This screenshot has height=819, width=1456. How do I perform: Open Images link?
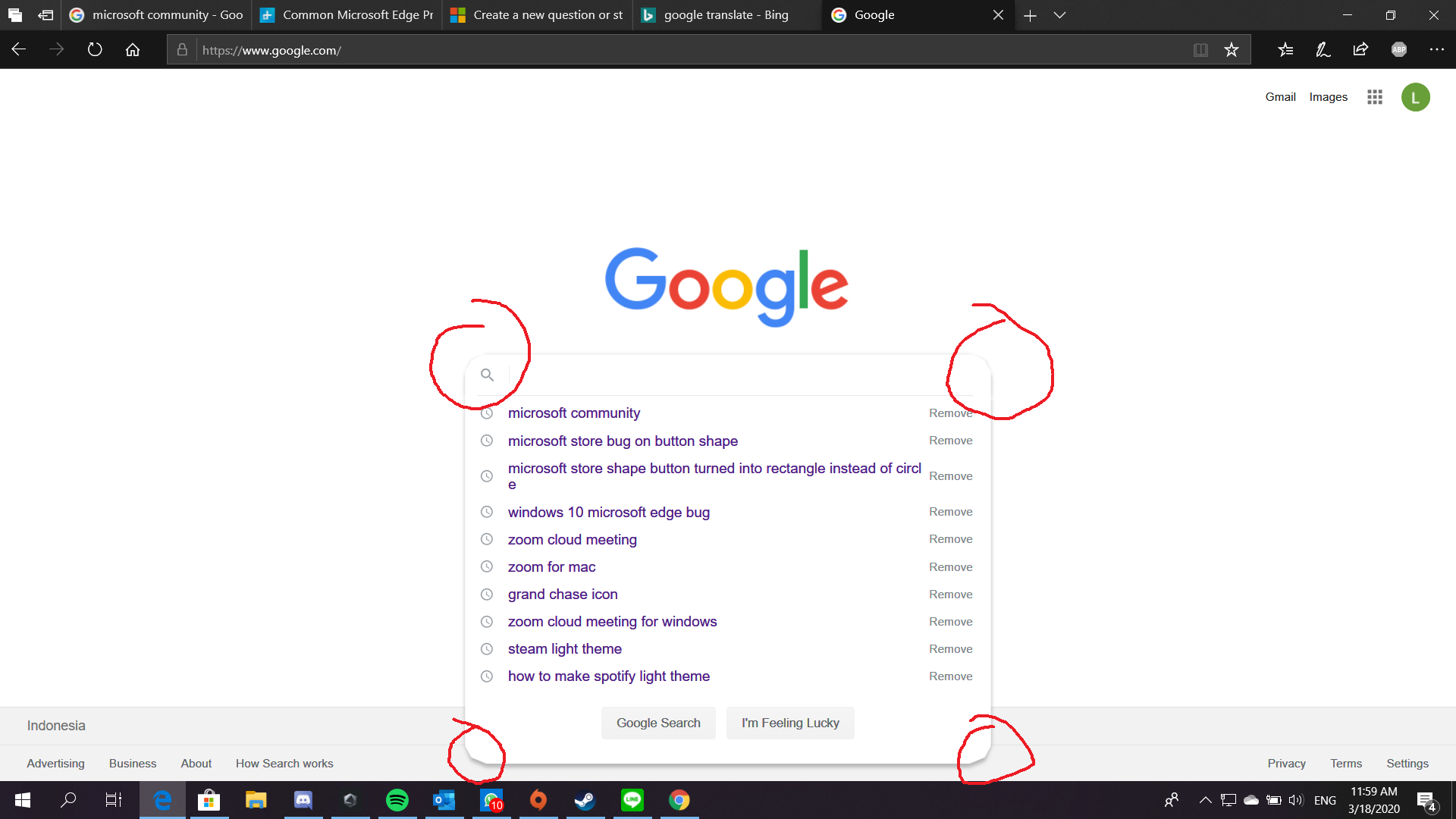(1328, 97)
